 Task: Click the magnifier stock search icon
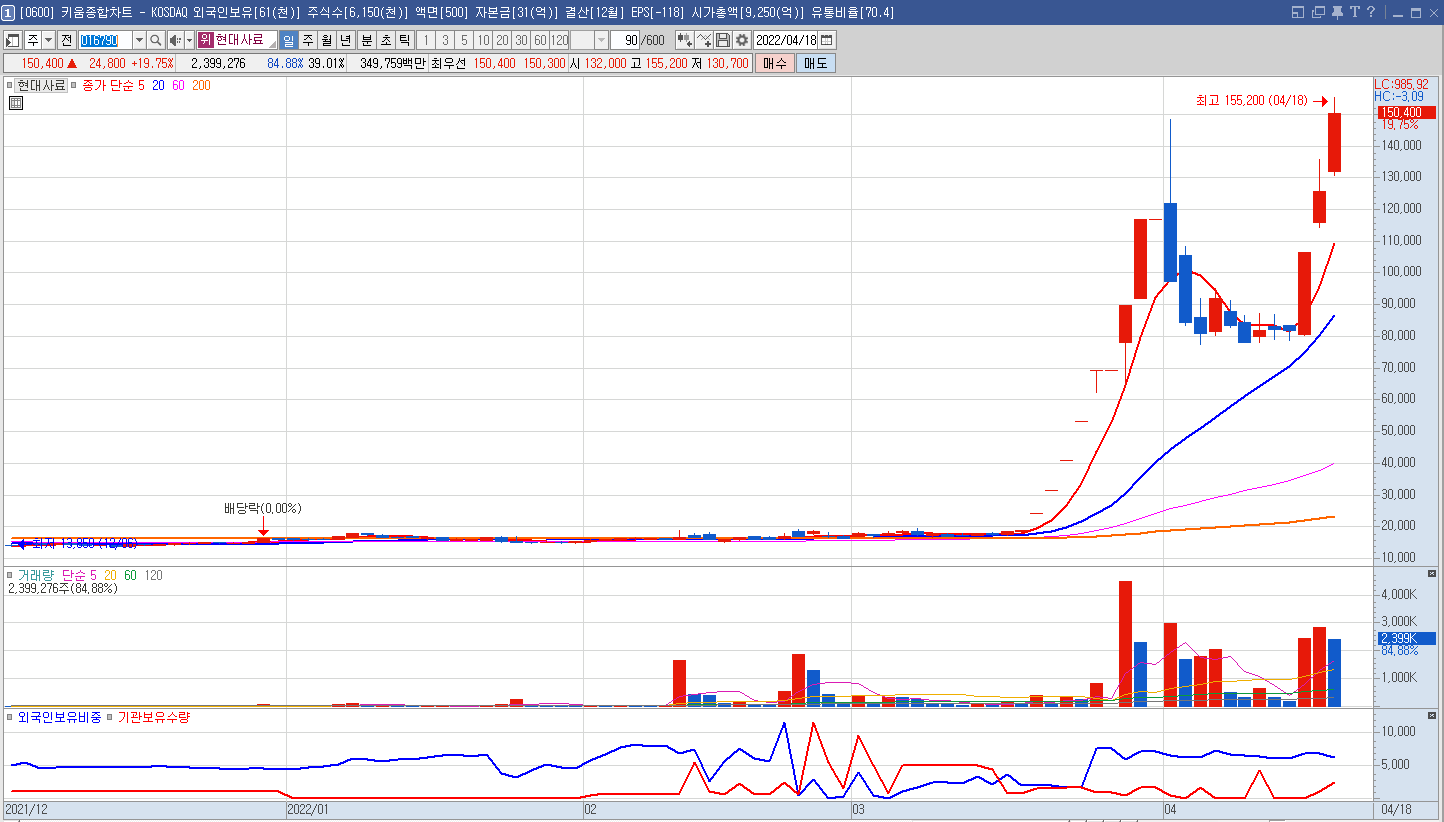click(156, 40)
